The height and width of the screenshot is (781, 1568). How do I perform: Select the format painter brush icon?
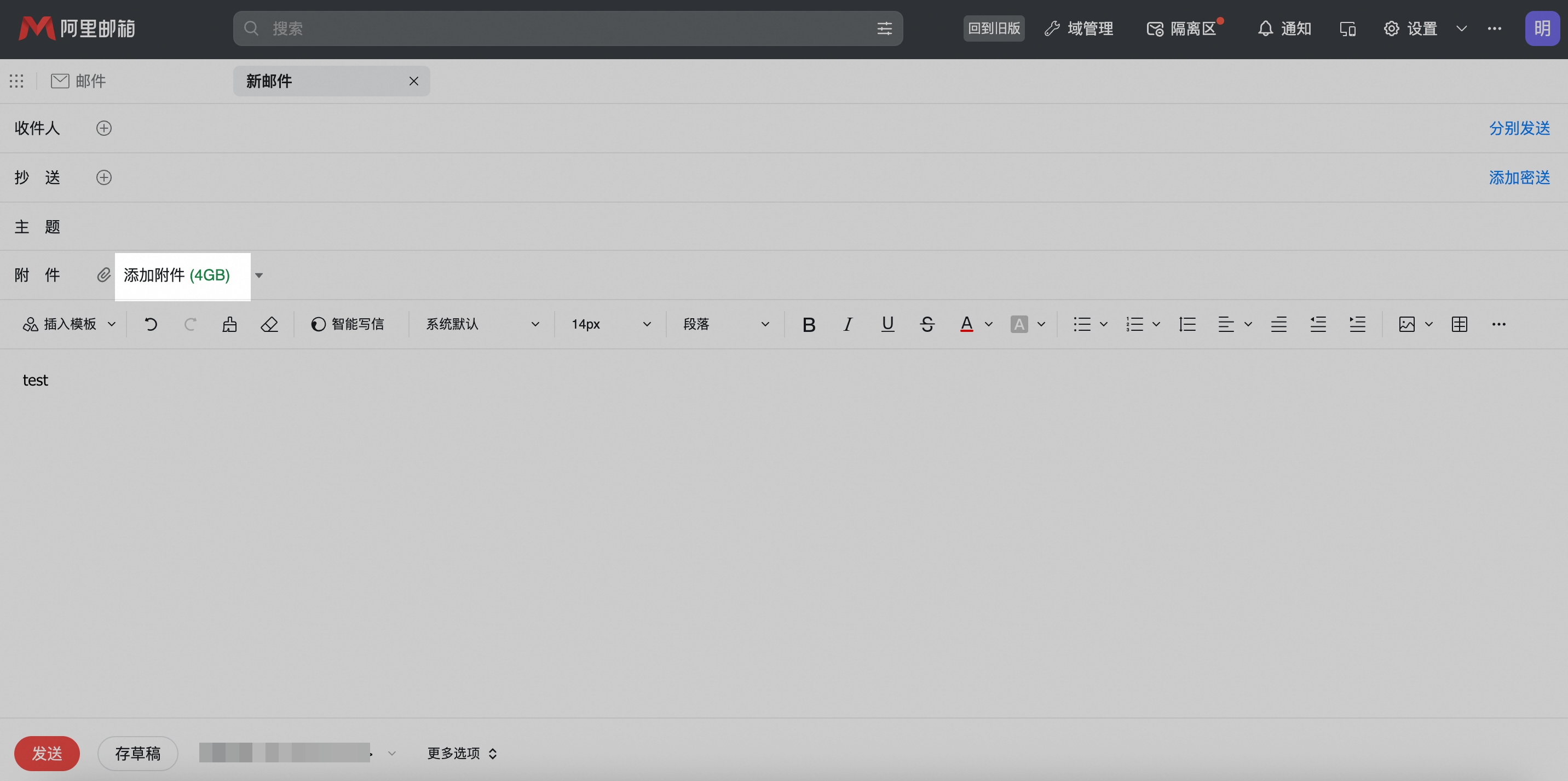coord(229,324)
